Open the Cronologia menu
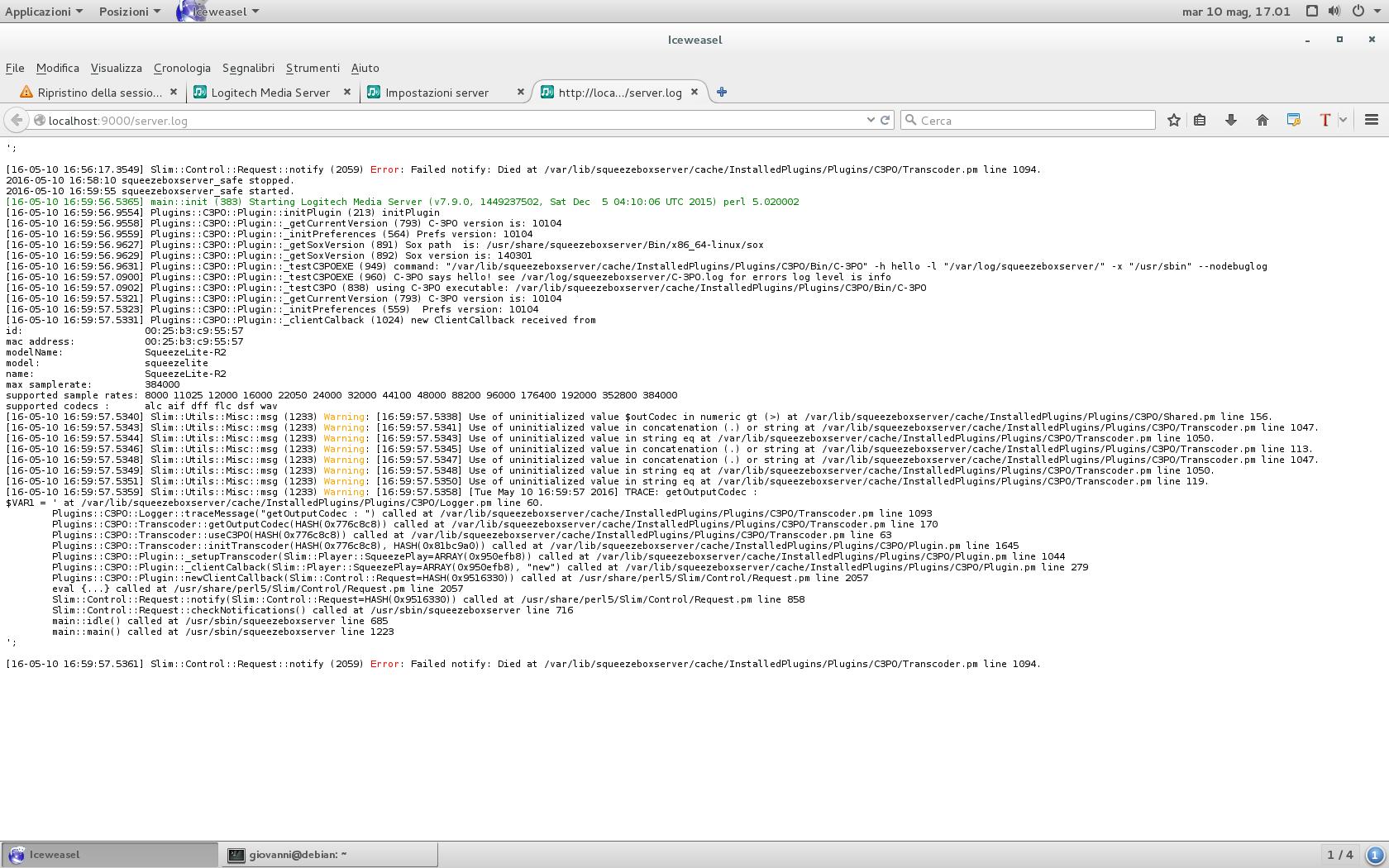The image size is (1389, 868). (182, 68)
